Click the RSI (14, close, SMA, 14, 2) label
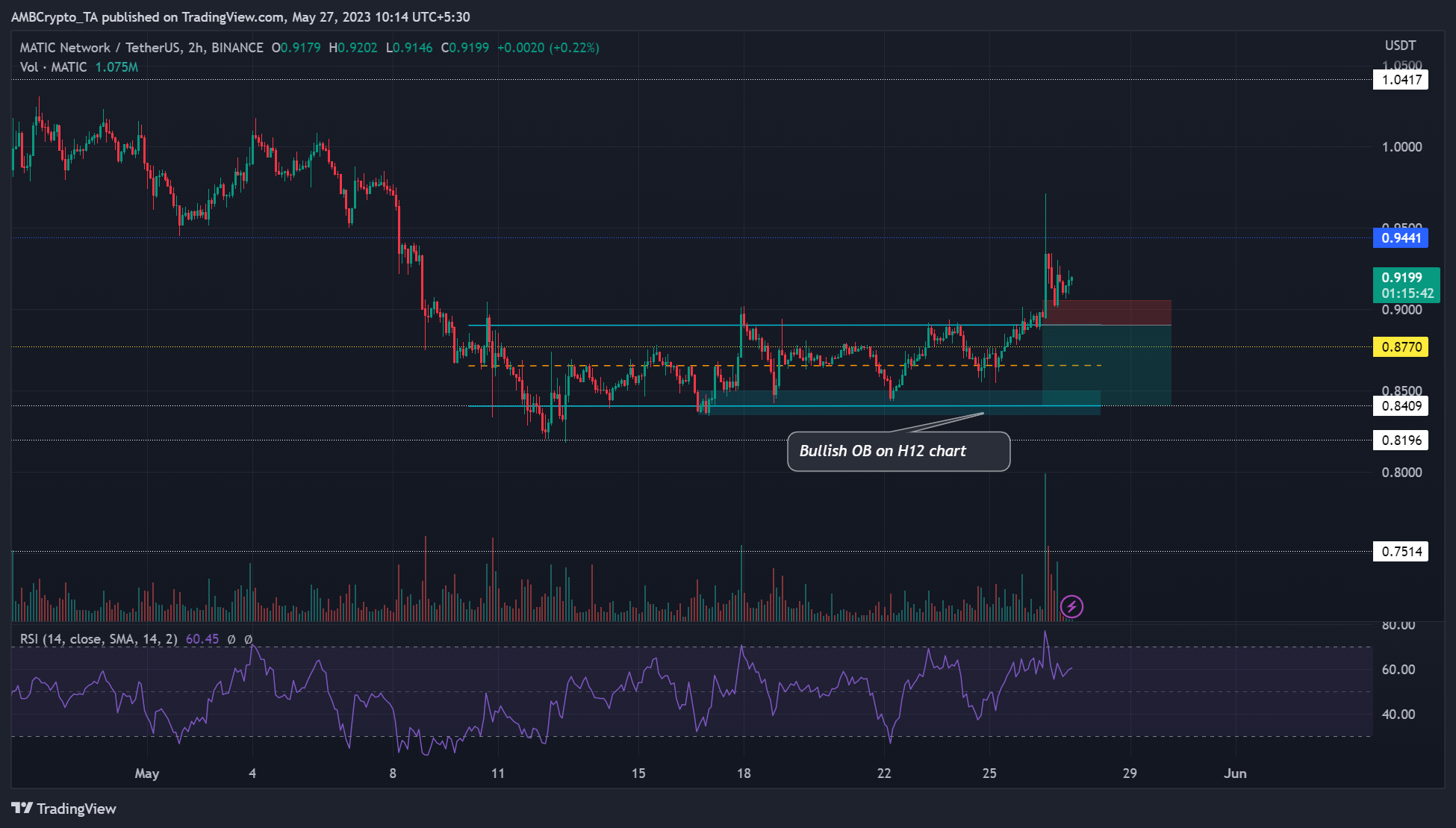 pos(99,639)
